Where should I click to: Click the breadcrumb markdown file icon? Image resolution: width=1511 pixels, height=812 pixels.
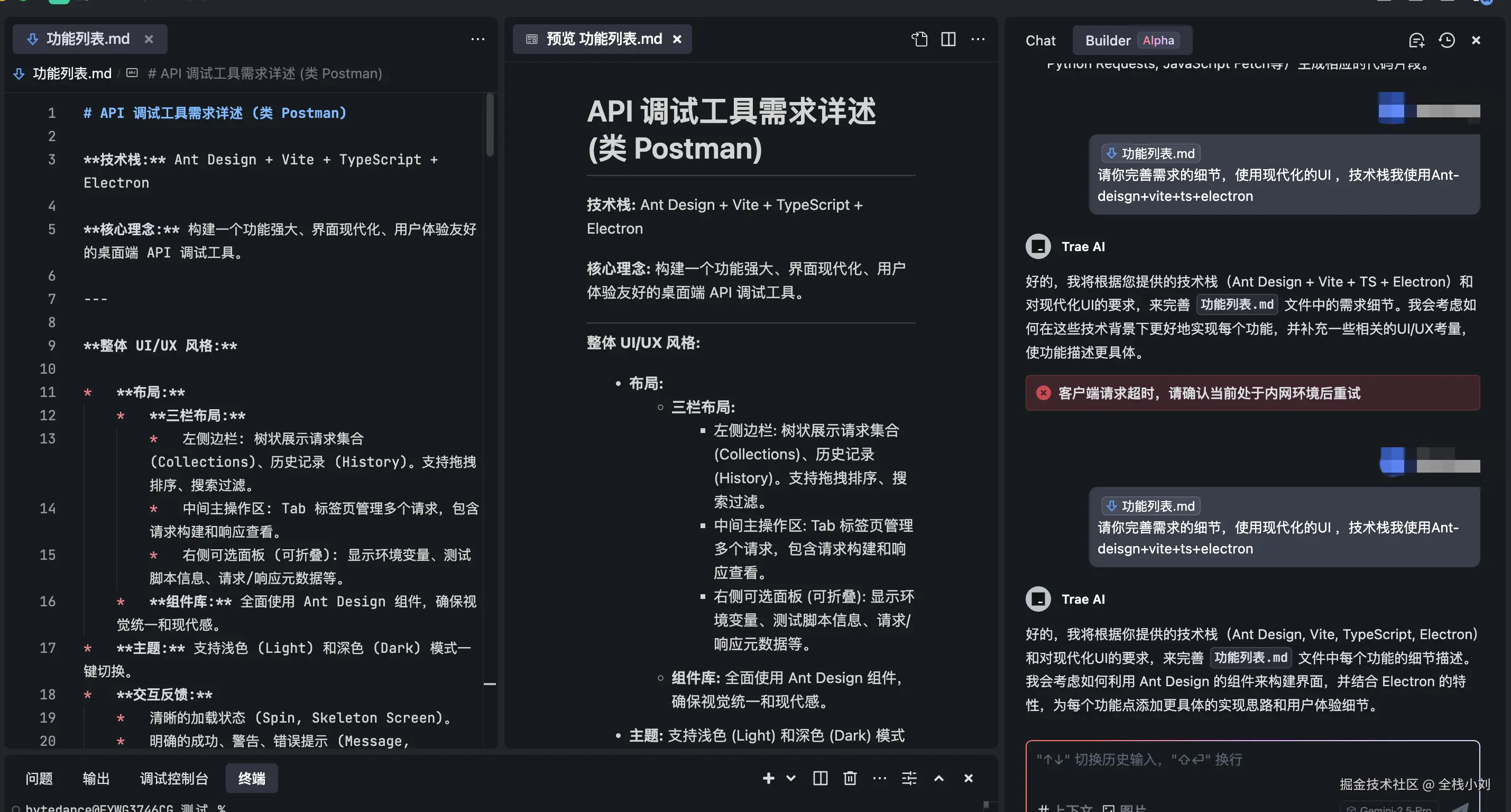pos(20,73)
